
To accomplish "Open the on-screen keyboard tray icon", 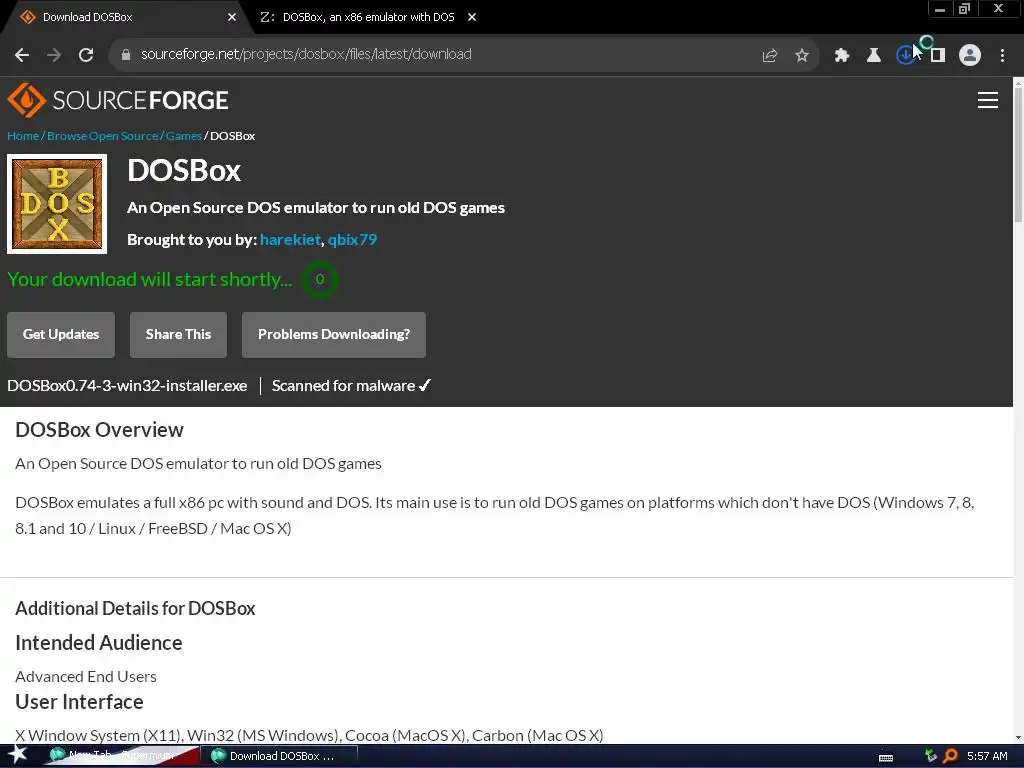I will (x=886, y=757).
